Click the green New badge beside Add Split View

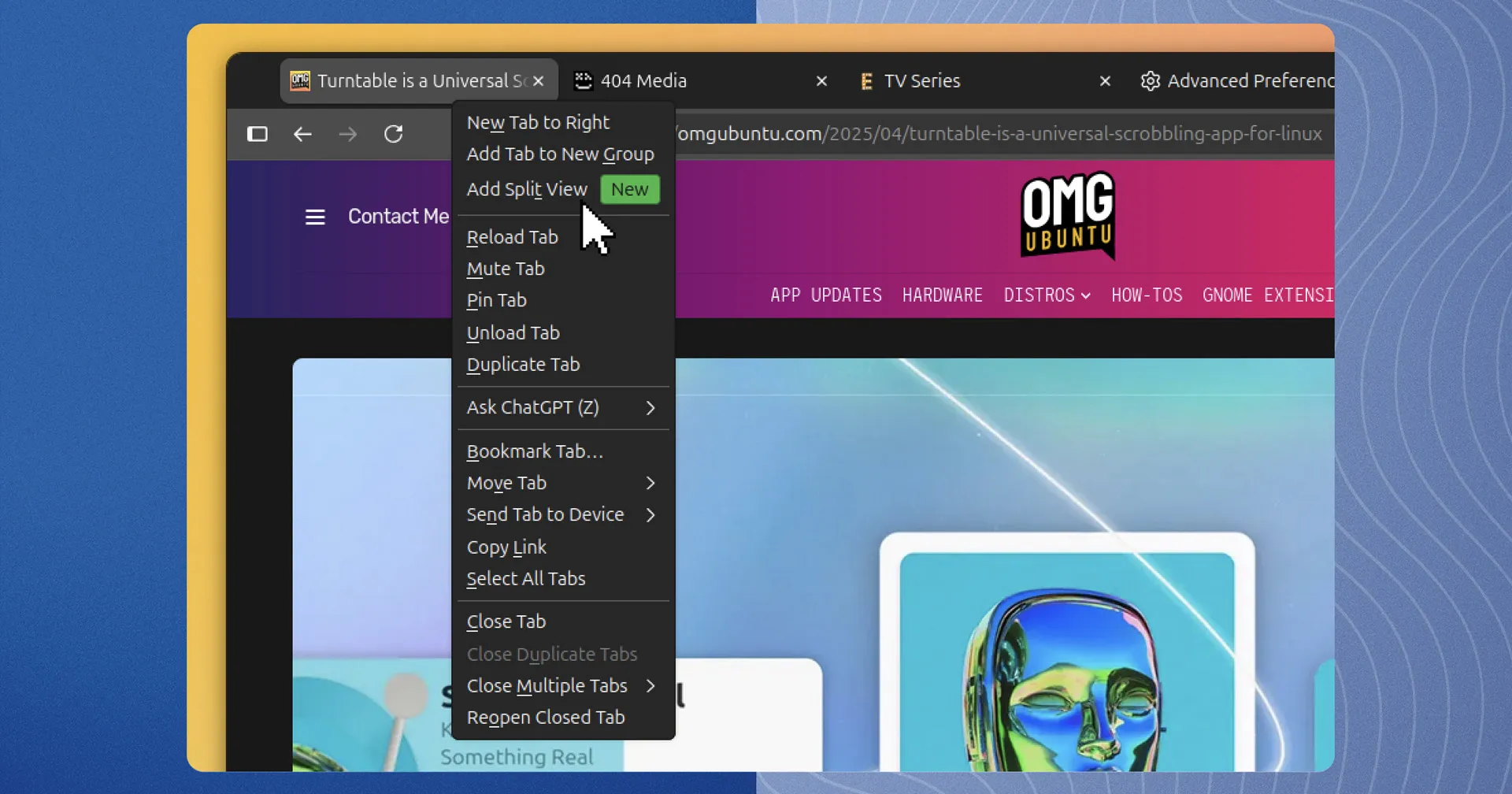tap(629, 189)
